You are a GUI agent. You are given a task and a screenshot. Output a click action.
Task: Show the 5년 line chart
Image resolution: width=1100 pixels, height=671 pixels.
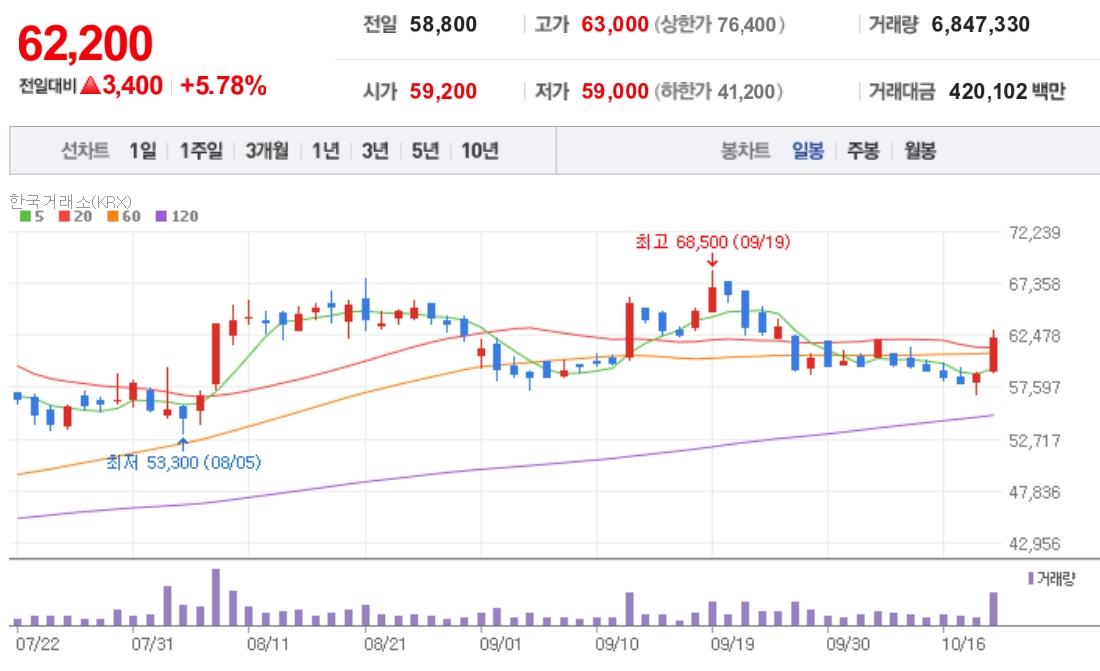click(x=425, y=150)
